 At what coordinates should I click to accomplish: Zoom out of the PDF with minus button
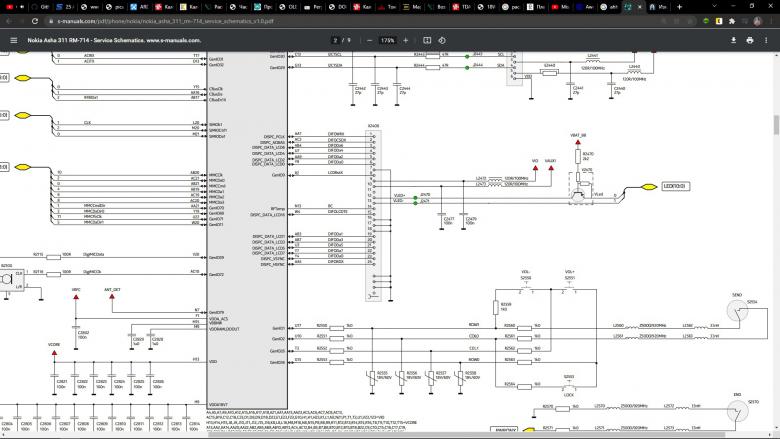370,40
